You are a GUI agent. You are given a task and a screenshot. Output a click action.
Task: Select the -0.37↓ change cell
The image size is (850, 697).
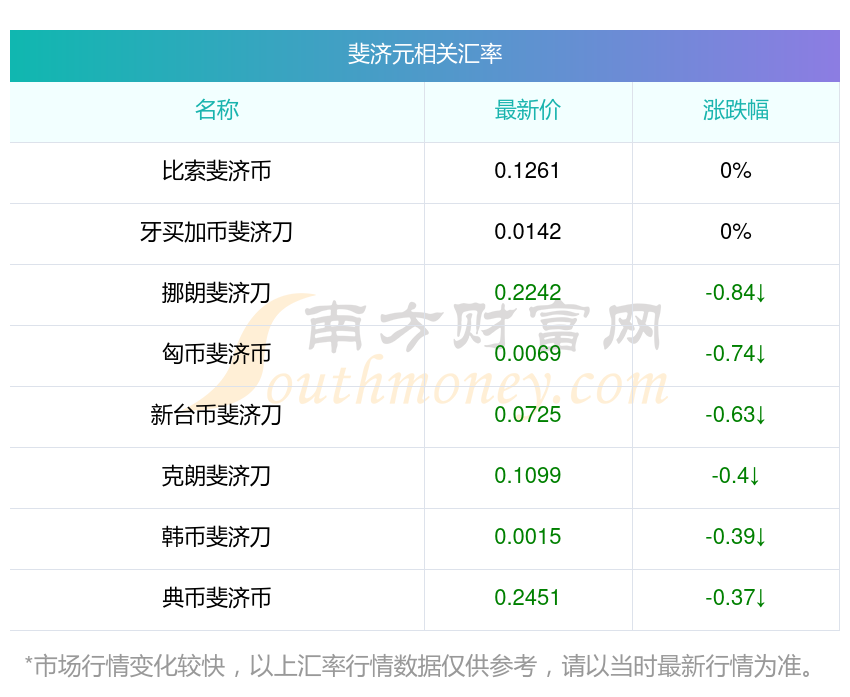pos(736,598)
